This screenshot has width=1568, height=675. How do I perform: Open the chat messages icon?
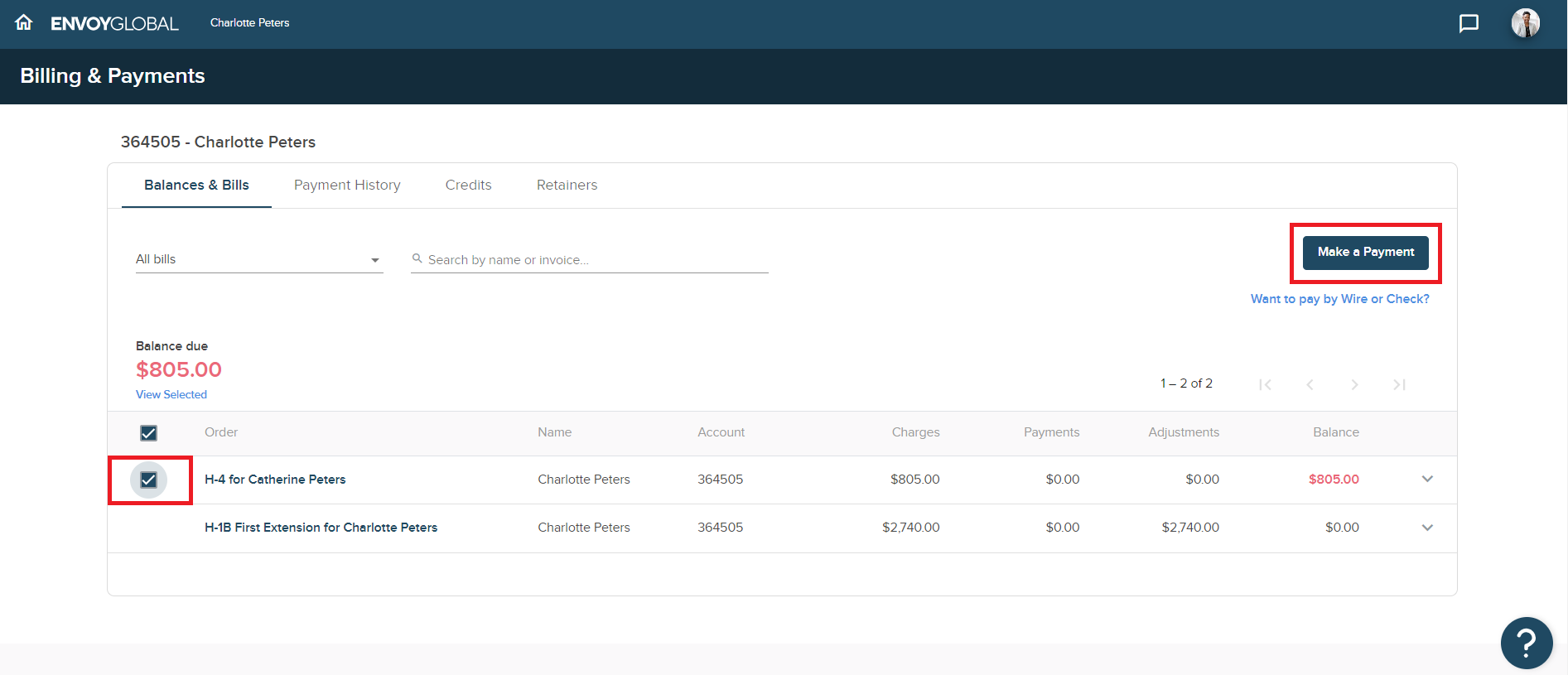(x=1469, y=23)
